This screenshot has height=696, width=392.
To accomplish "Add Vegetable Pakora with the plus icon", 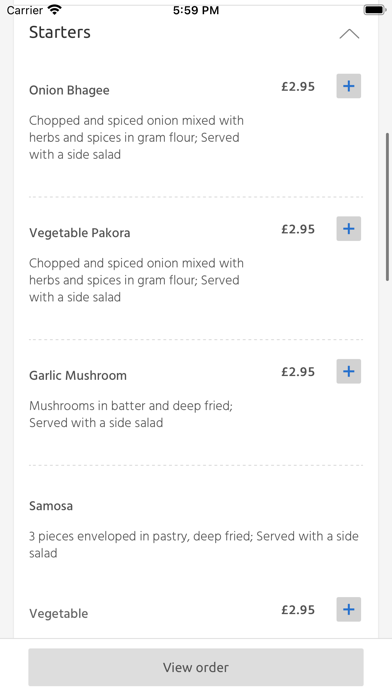I will (348, 229).
